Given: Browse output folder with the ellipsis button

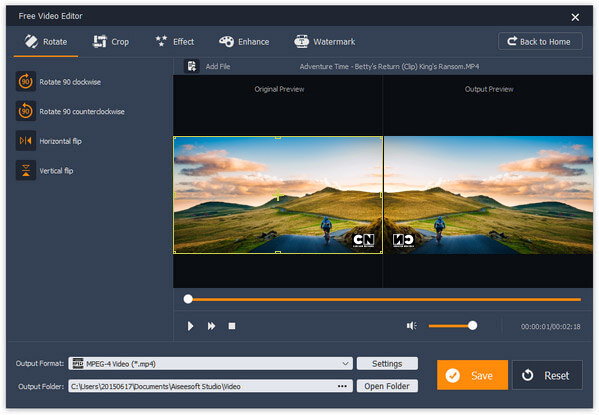Looking at the screenshot, I should (342, 386).
